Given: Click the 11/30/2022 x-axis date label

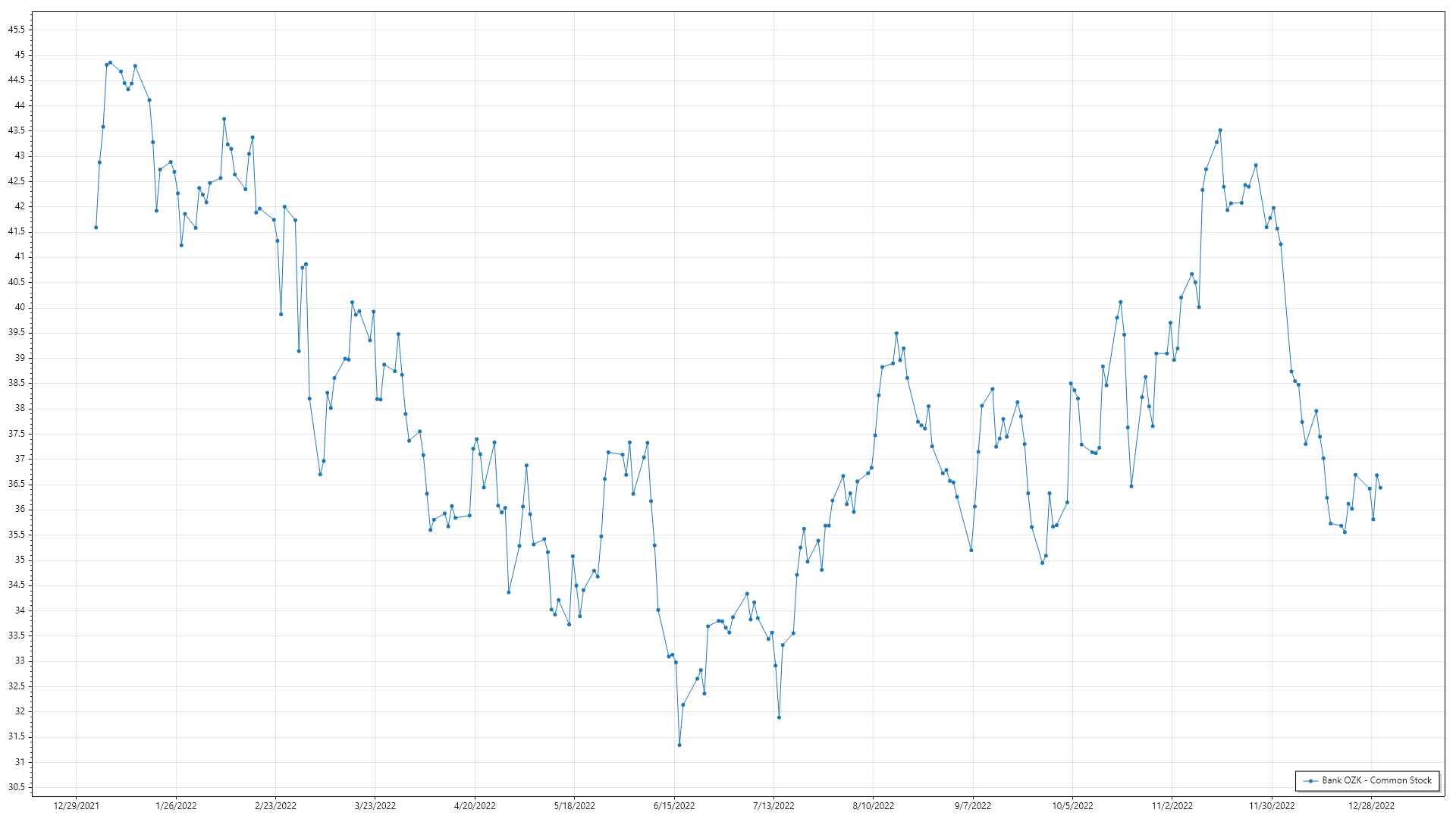Looking at the screenshot, I should tap(1272, 806).
